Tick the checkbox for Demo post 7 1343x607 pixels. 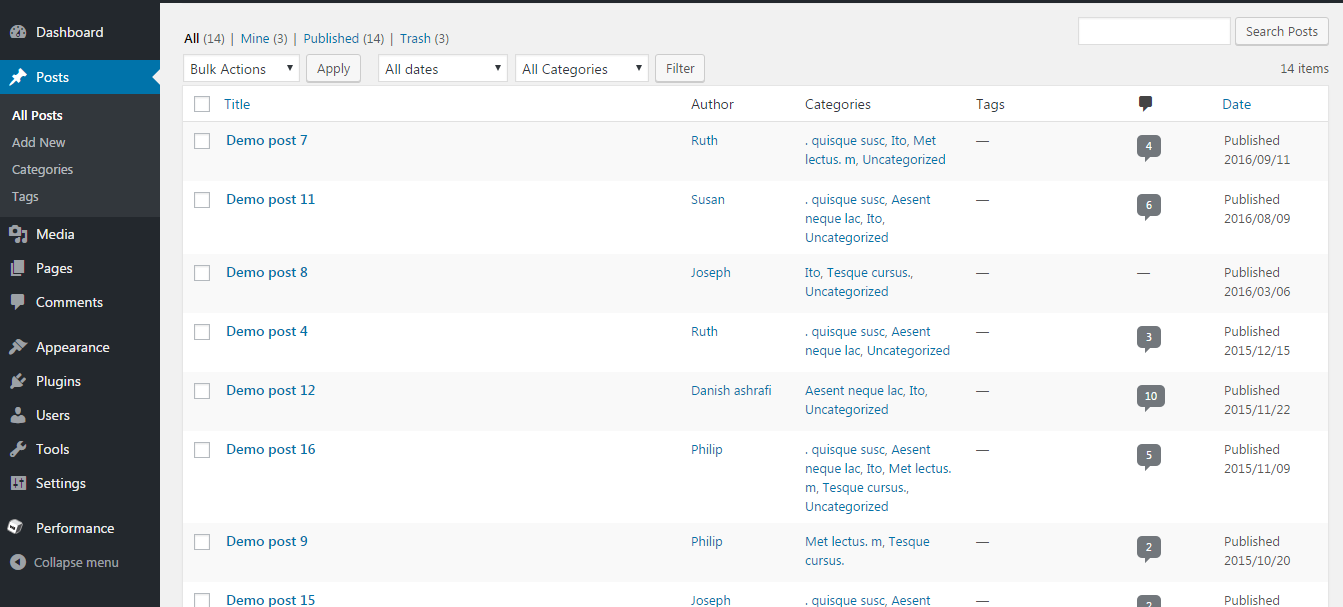coord(202,141)
